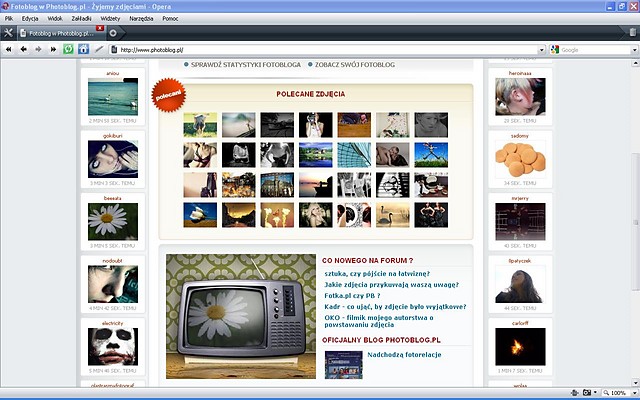Image resolution: width=640 pixels, height=400 pixels.
Task: Add a new tab with plus icon
Action: (113, 33)
